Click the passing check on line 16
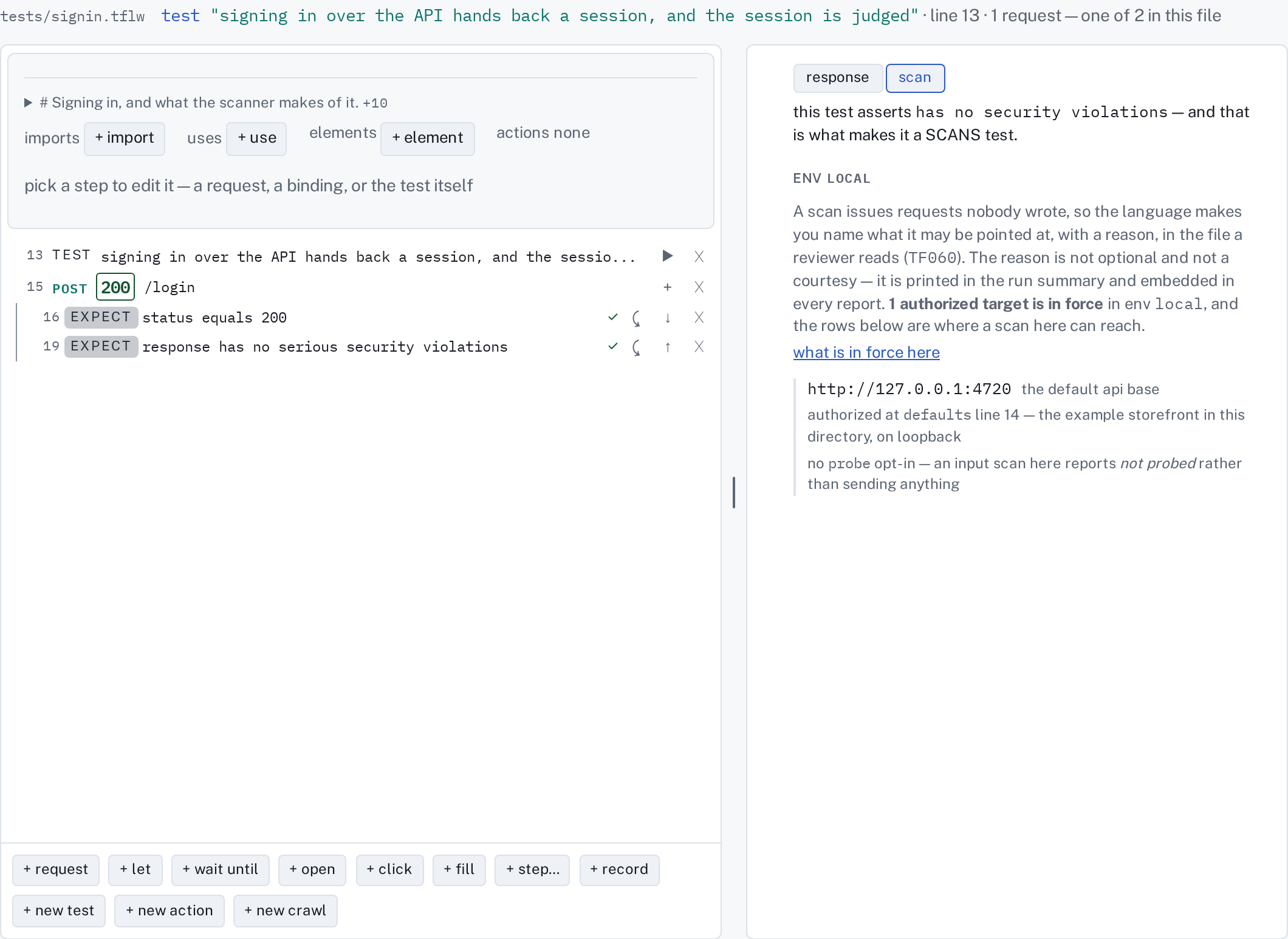This screenshot has height=939, width=1288. [612, 317]
